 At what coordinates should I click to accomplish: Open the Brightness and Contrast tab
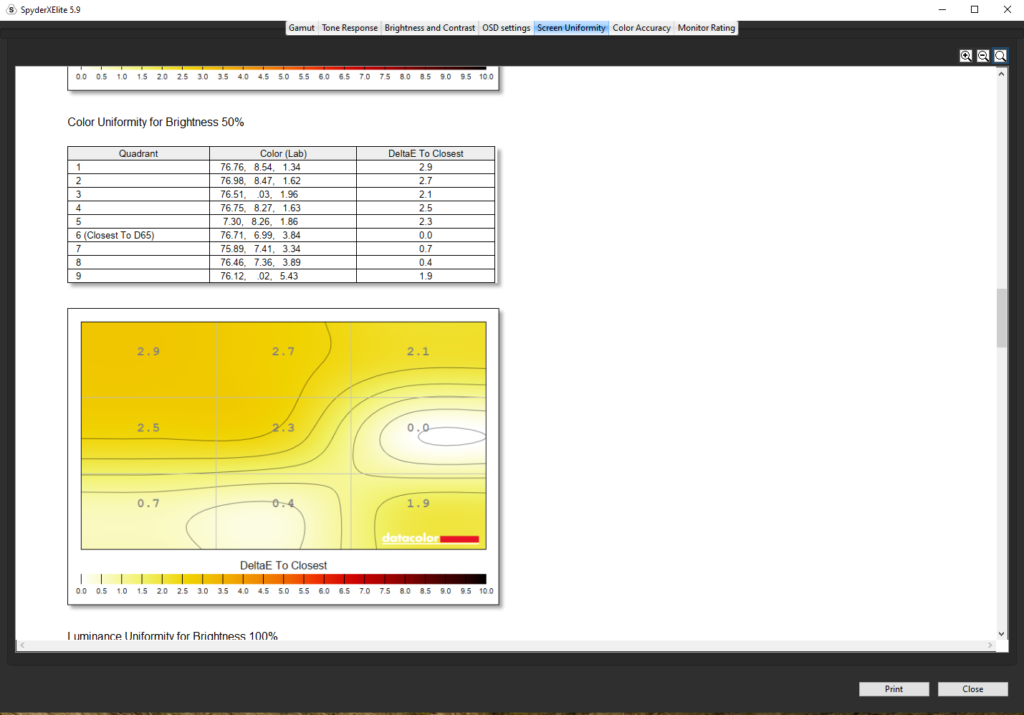430,28
